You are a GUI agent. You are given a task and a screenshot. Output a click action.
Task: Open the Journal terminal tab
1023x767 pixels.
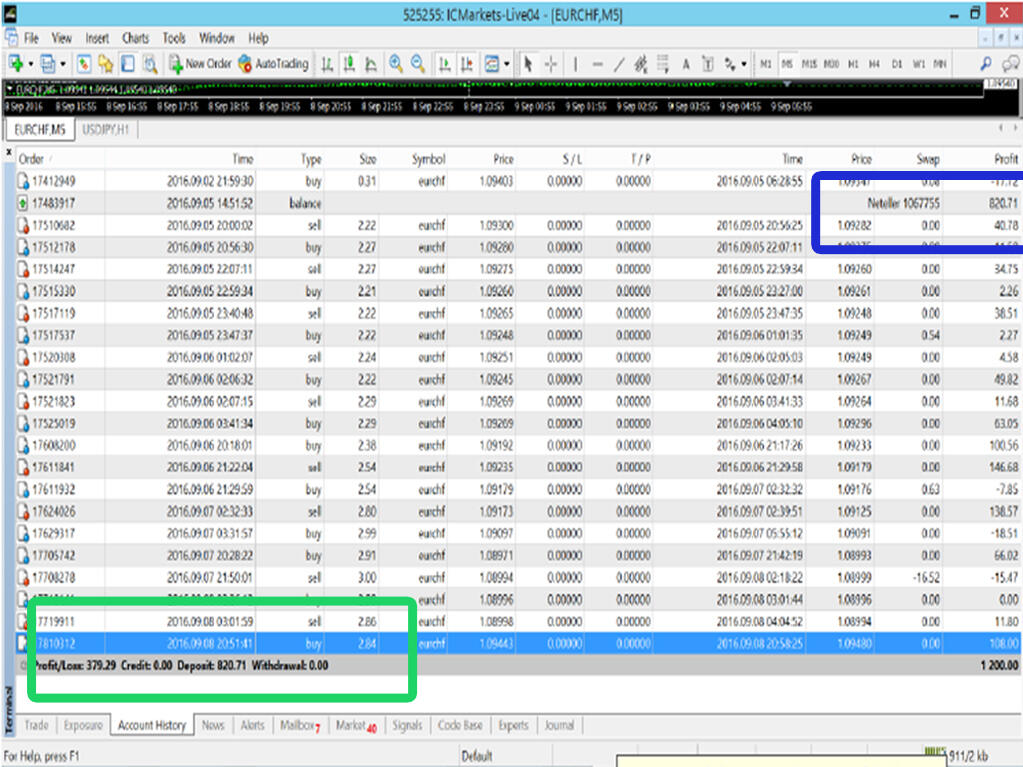click(x=559, y=725)
